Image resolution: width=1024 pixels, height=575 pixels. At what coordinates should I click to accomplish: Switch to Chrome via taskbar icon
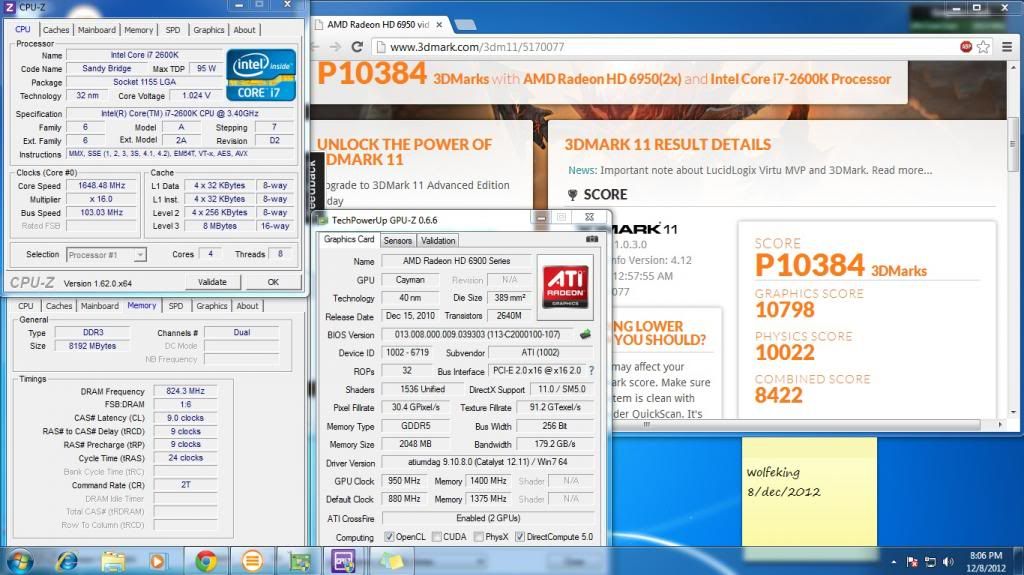(x=206, y=561)
